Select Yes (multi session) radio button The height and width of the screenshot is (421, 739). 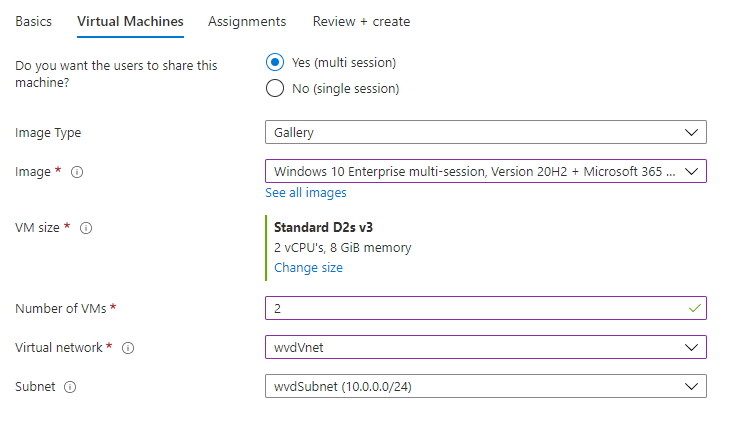click(x=275, y=62)
